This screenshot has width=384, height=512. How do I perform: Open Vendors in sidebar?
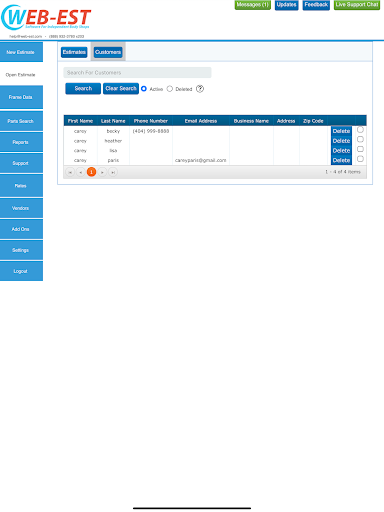[x=21, y=208]
